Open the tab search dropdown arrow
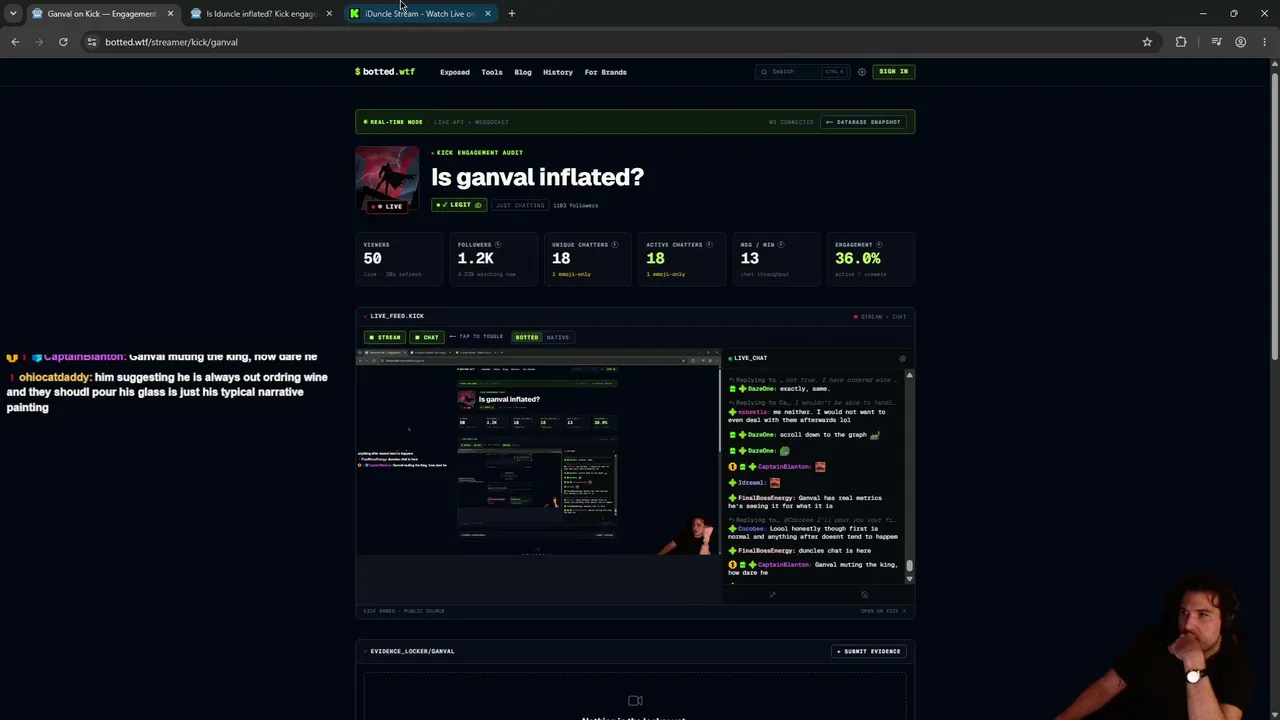Viewport: 1280px width, 720px height. (x=13, y=14)
